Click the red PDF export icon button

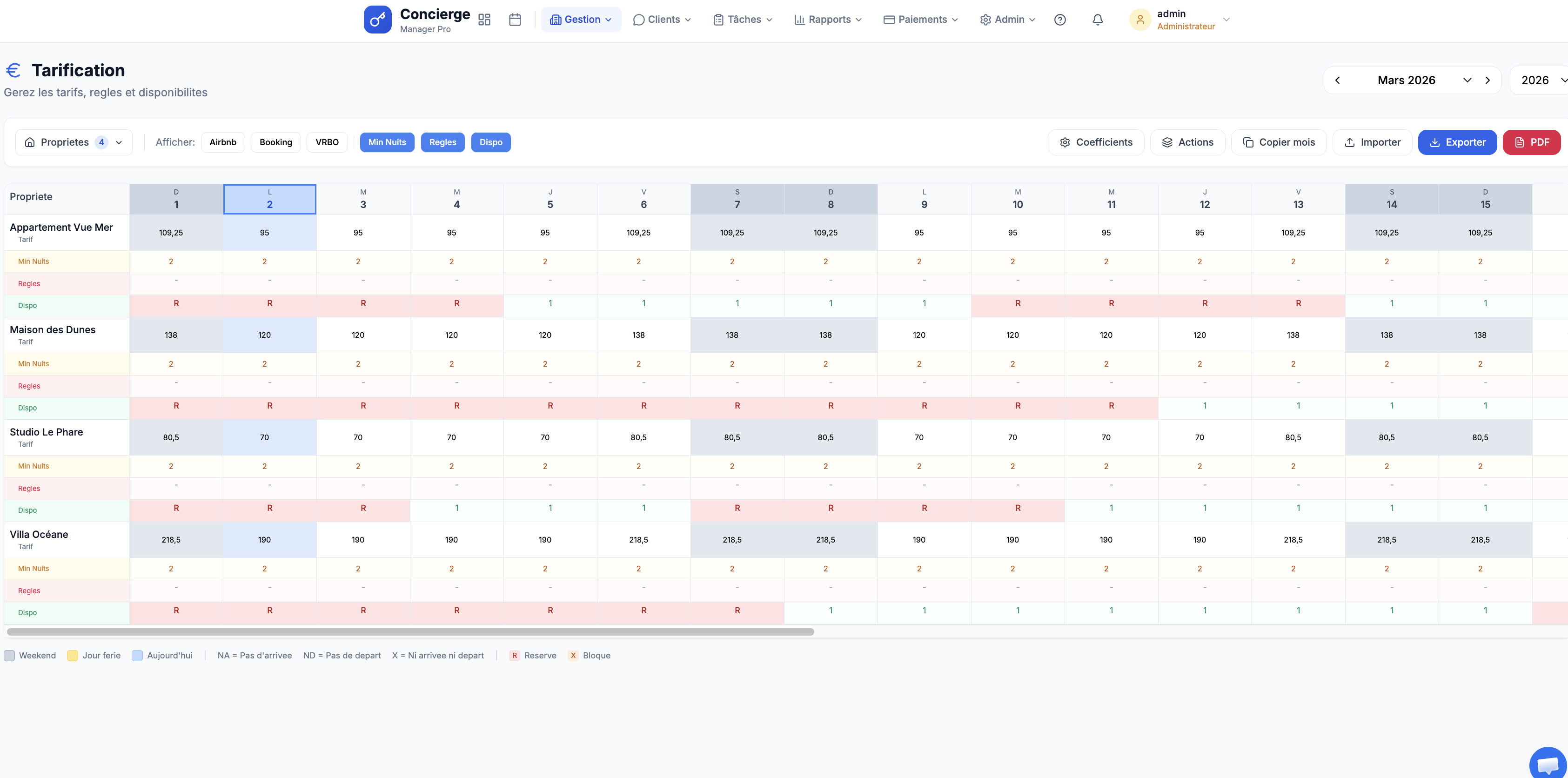pyautogui.click(x=1532, y=142)
